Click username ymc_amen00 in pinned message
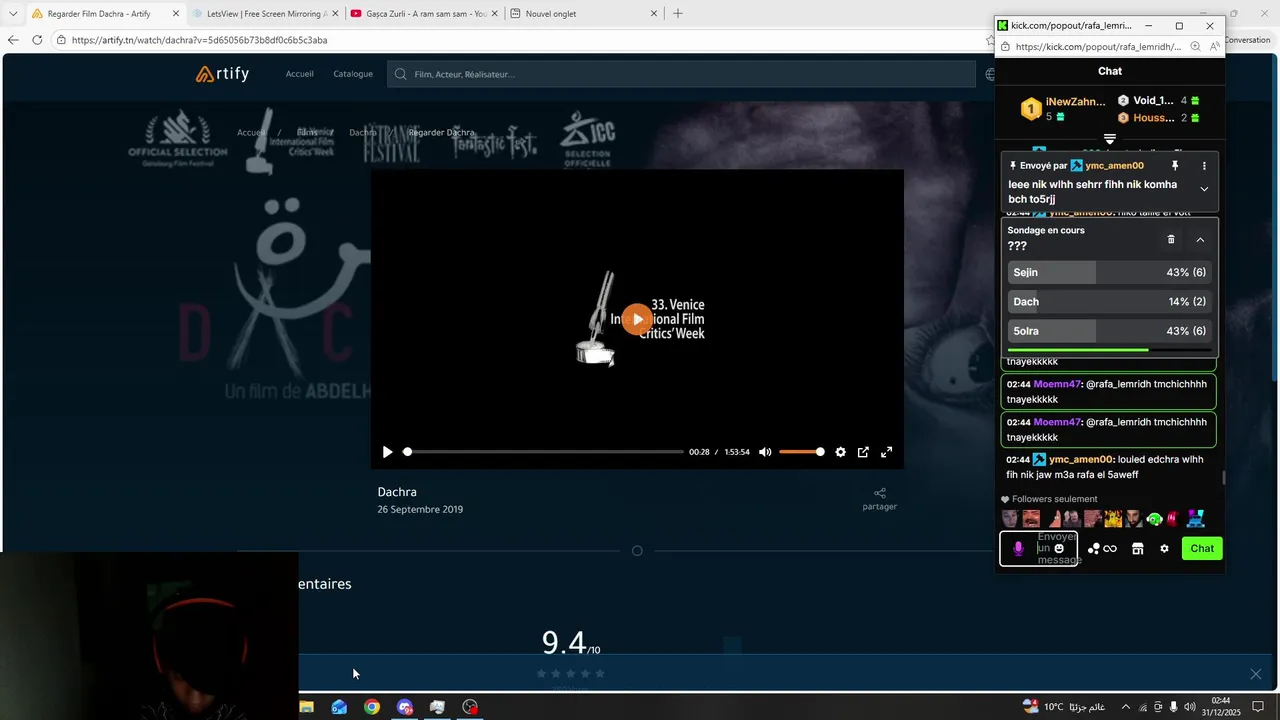 click(1114, 166)
